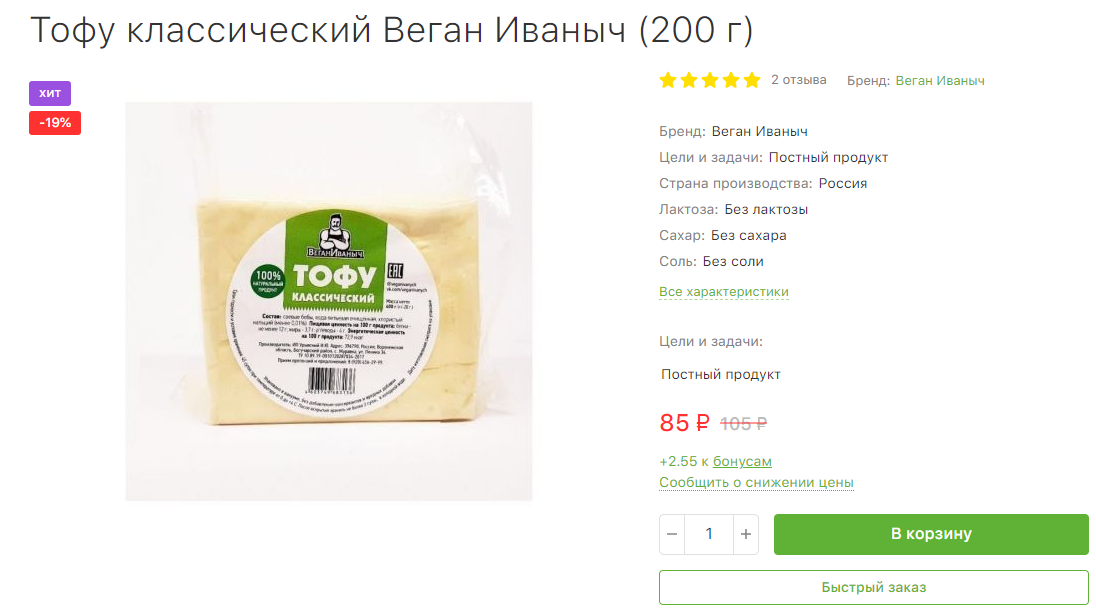Screen dimensions: 1096x615
Task: Open the tofu product photo
Action: coord(329,301)
